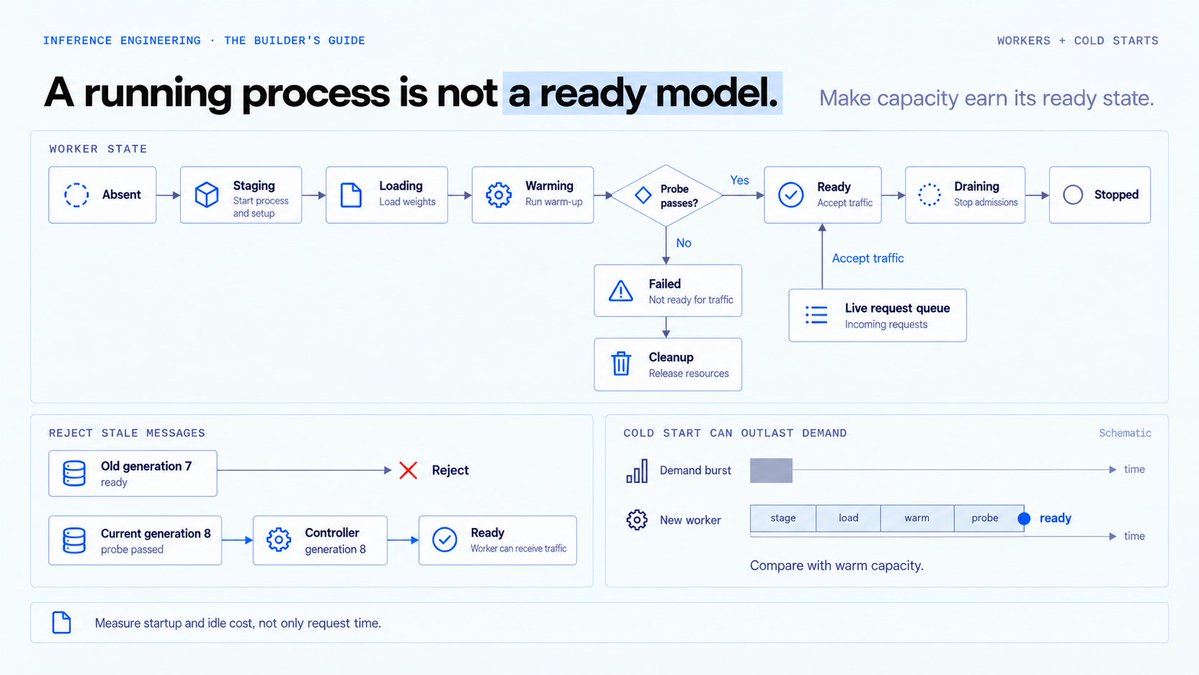
Task: Click the "No" label below the probe diamond
Action: click(684, 243)
